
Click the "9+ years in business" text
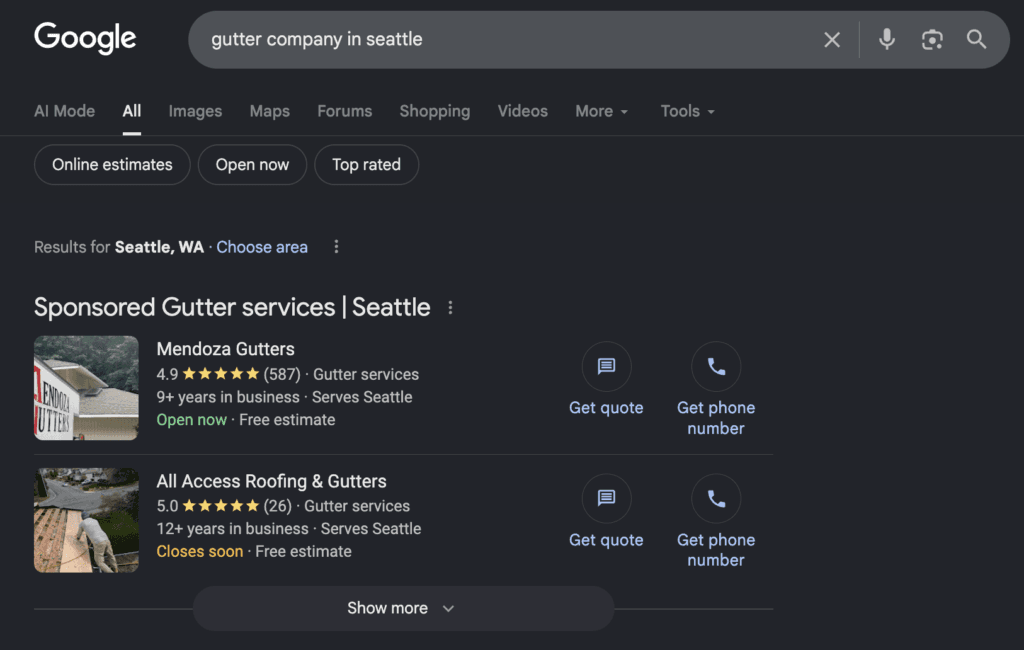click(228, 397)
